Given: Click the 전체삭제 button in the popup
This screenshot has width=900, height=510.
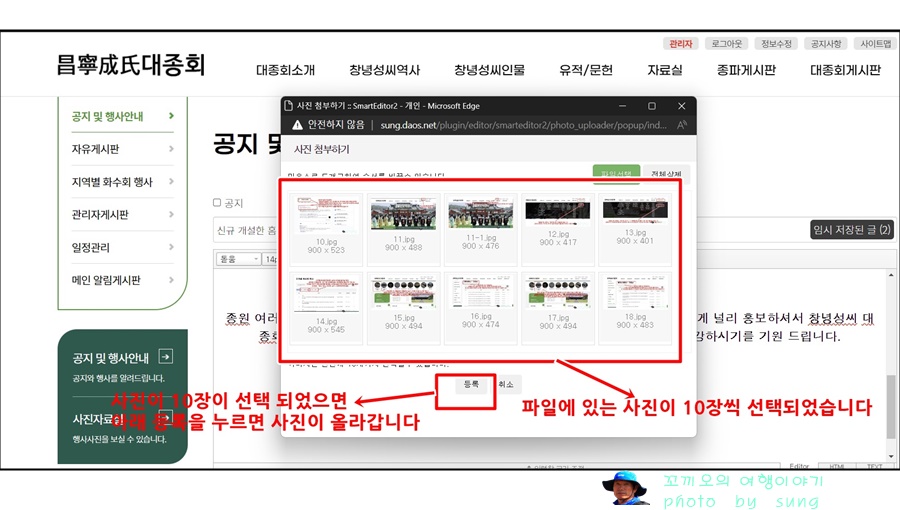Looking at the screenshot, I should click(666, 173).
